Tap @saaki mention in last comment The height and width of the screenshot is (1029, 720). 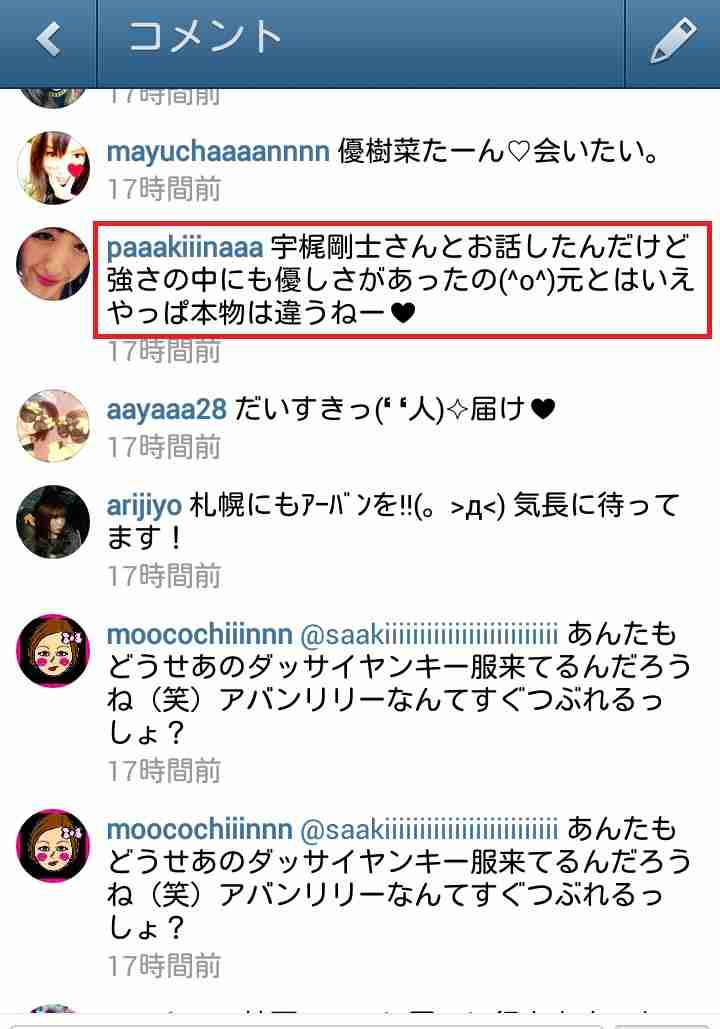point(429,830)
